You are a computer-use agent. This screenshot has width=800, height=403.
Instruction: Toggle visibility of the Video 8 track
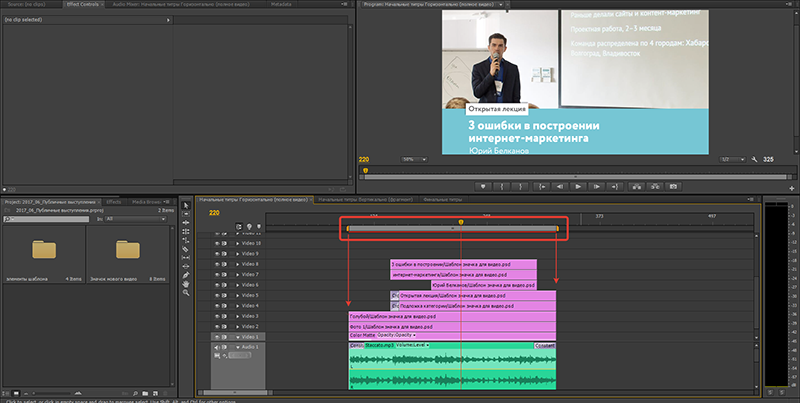coord(218,264)
